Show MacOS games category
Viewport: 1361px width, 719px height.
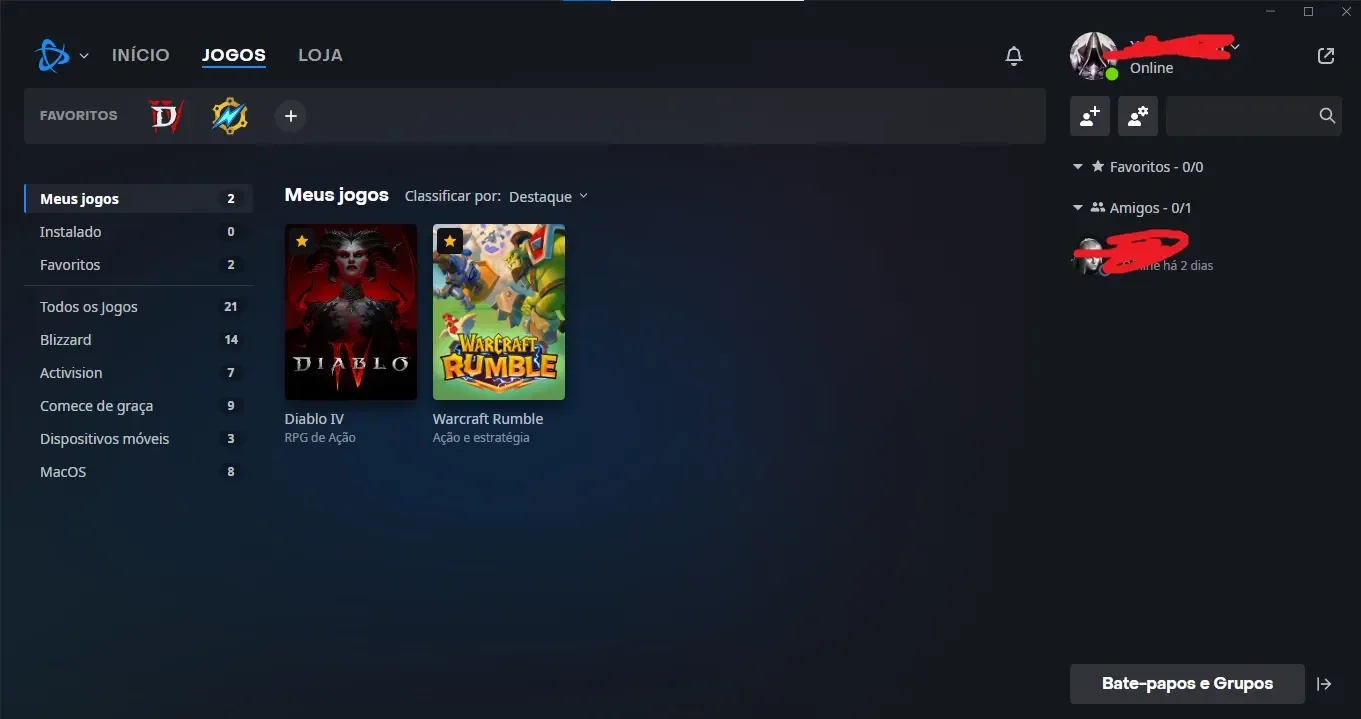(138, 472)
